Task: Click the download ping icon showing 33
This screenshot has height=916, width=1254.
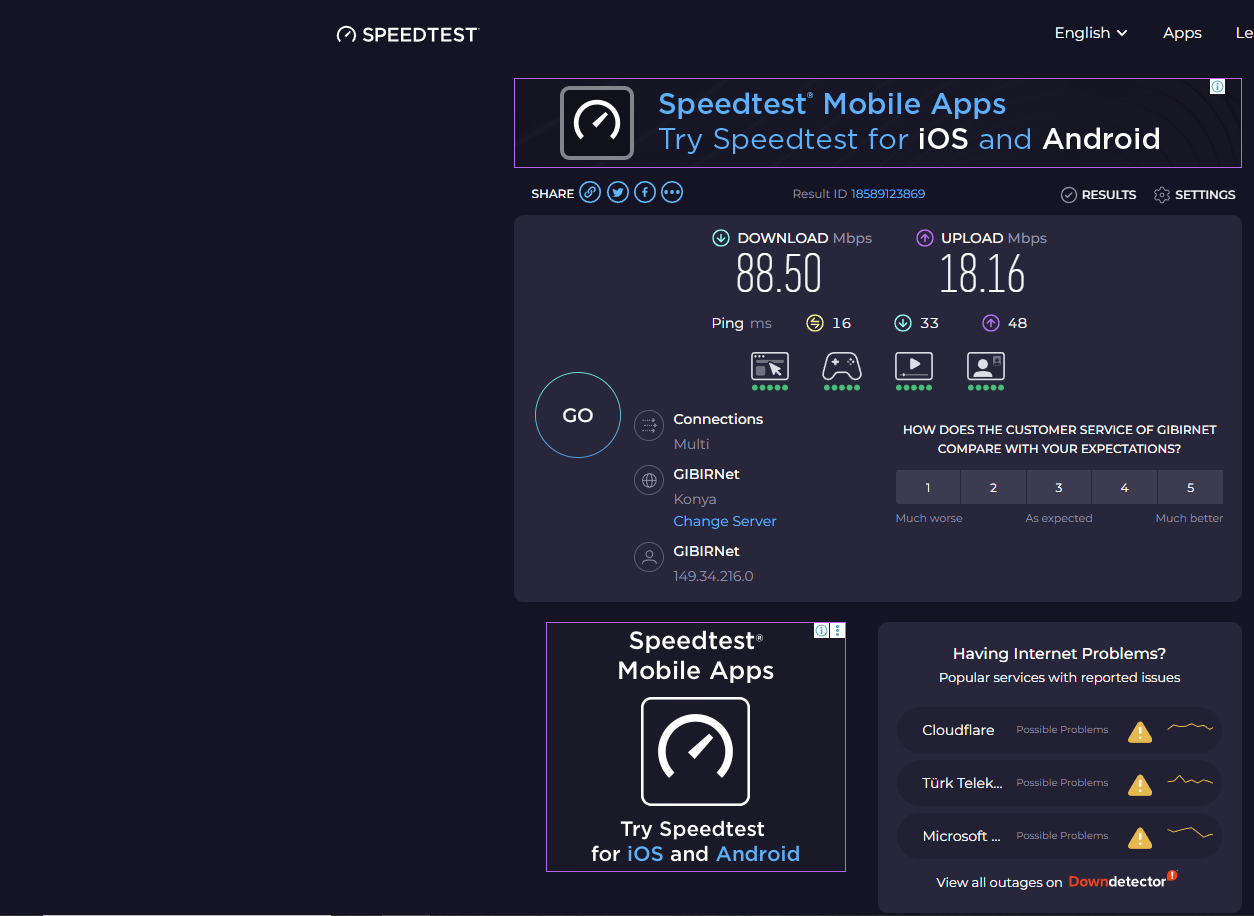Action: coord(903,323)
